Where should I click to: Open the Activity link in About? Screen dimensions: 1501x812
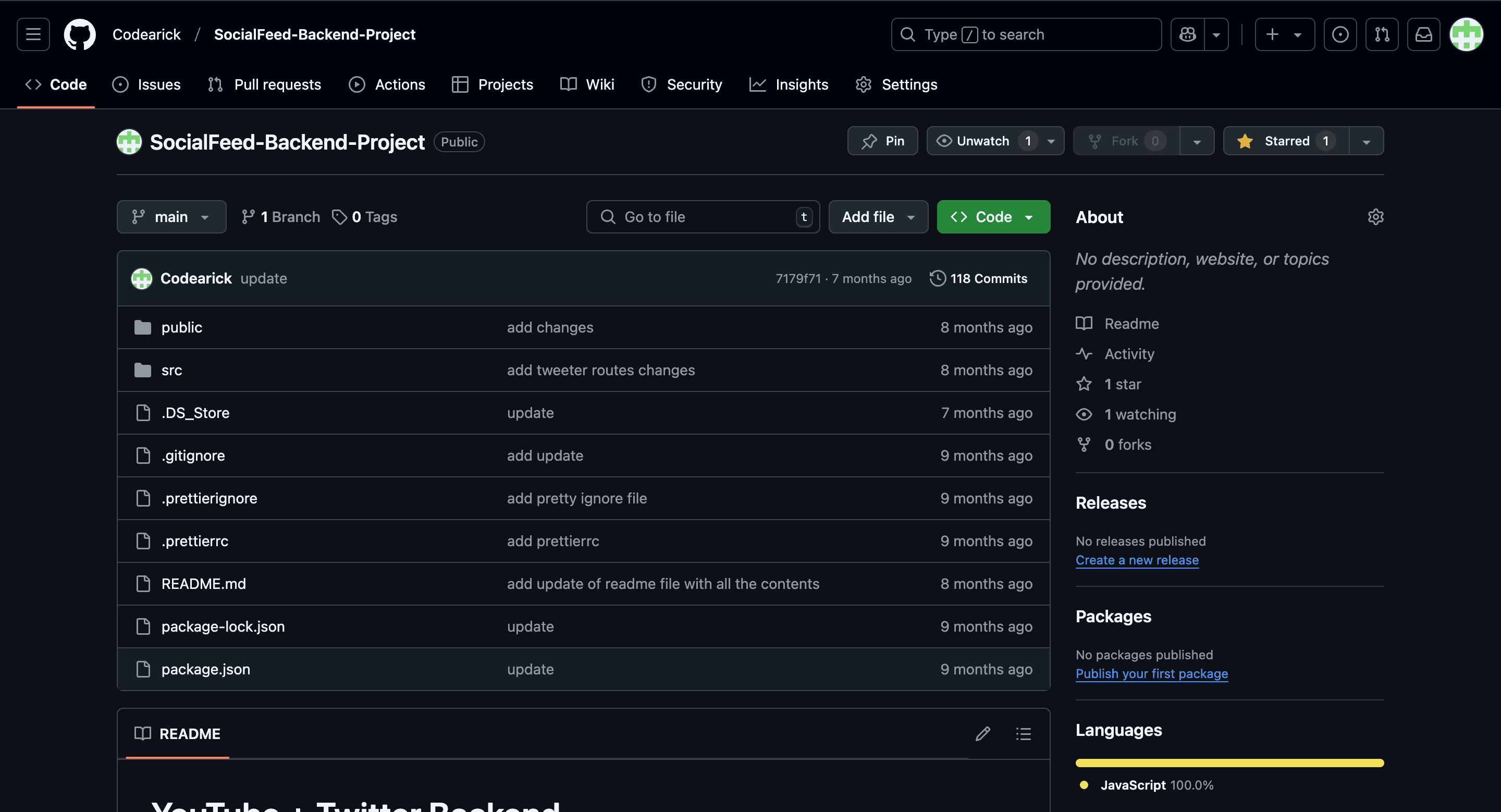pyautogui.click(x=1115, y=353)
